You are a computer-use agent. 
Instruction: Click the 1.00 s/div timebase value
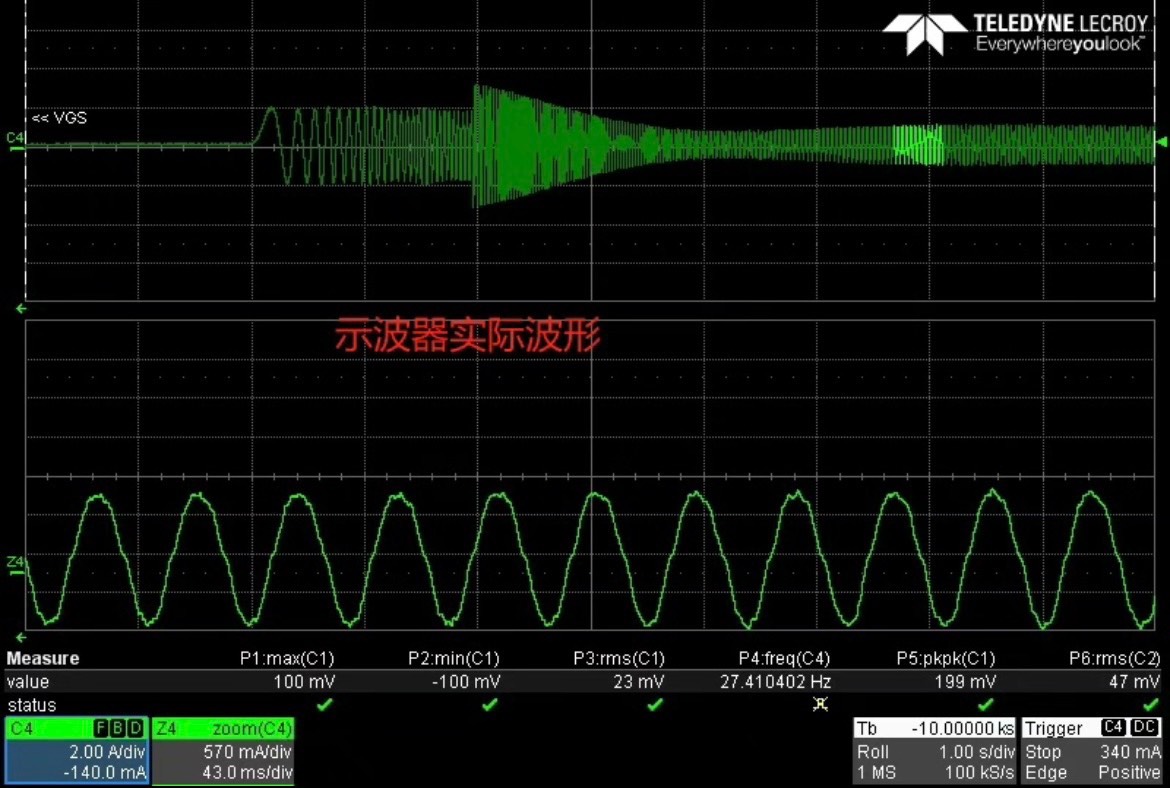pyautogui.click(x=977, y=751)
